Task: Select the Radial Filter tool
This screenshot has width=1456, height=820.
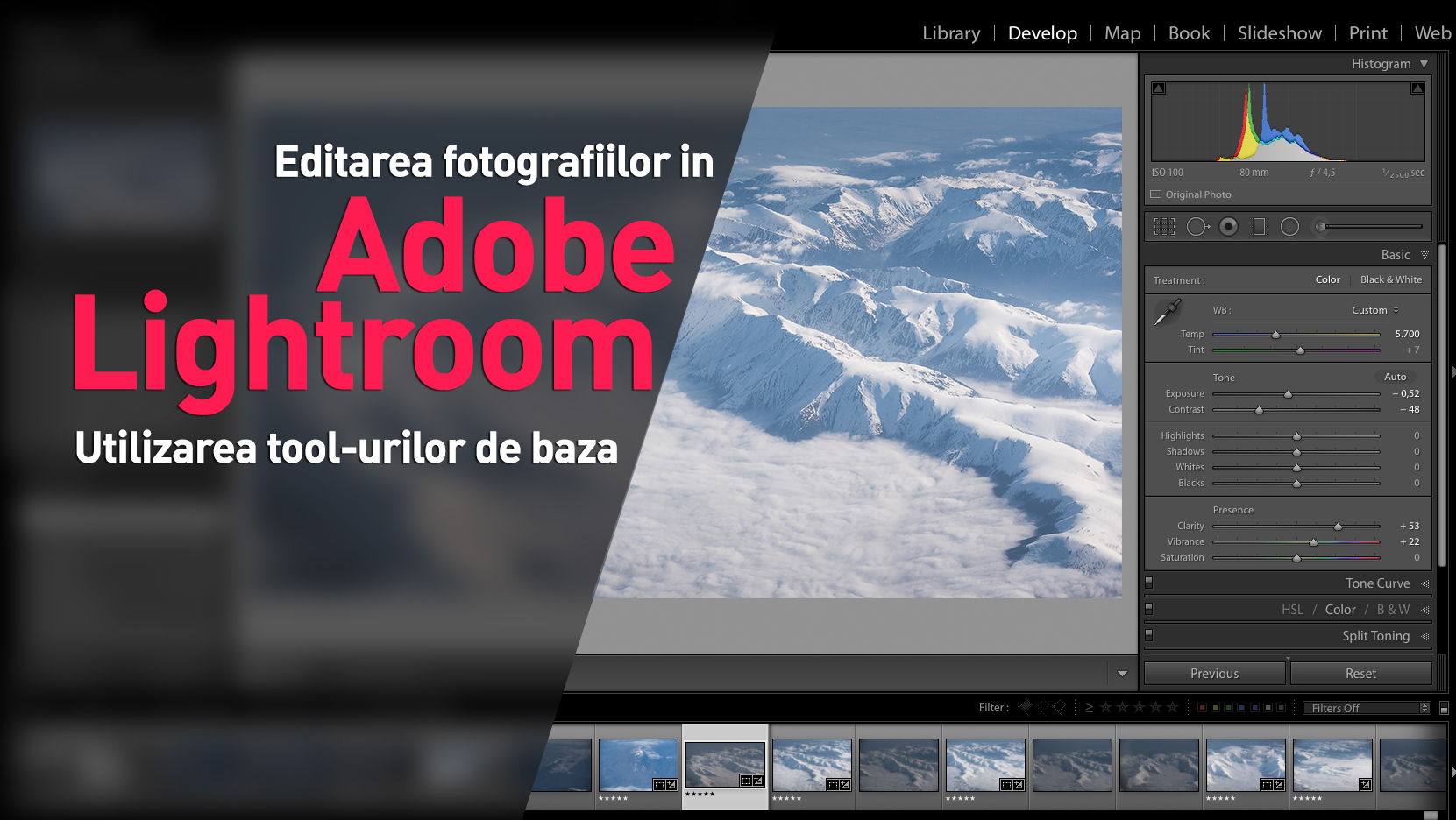Action: 1289,227
